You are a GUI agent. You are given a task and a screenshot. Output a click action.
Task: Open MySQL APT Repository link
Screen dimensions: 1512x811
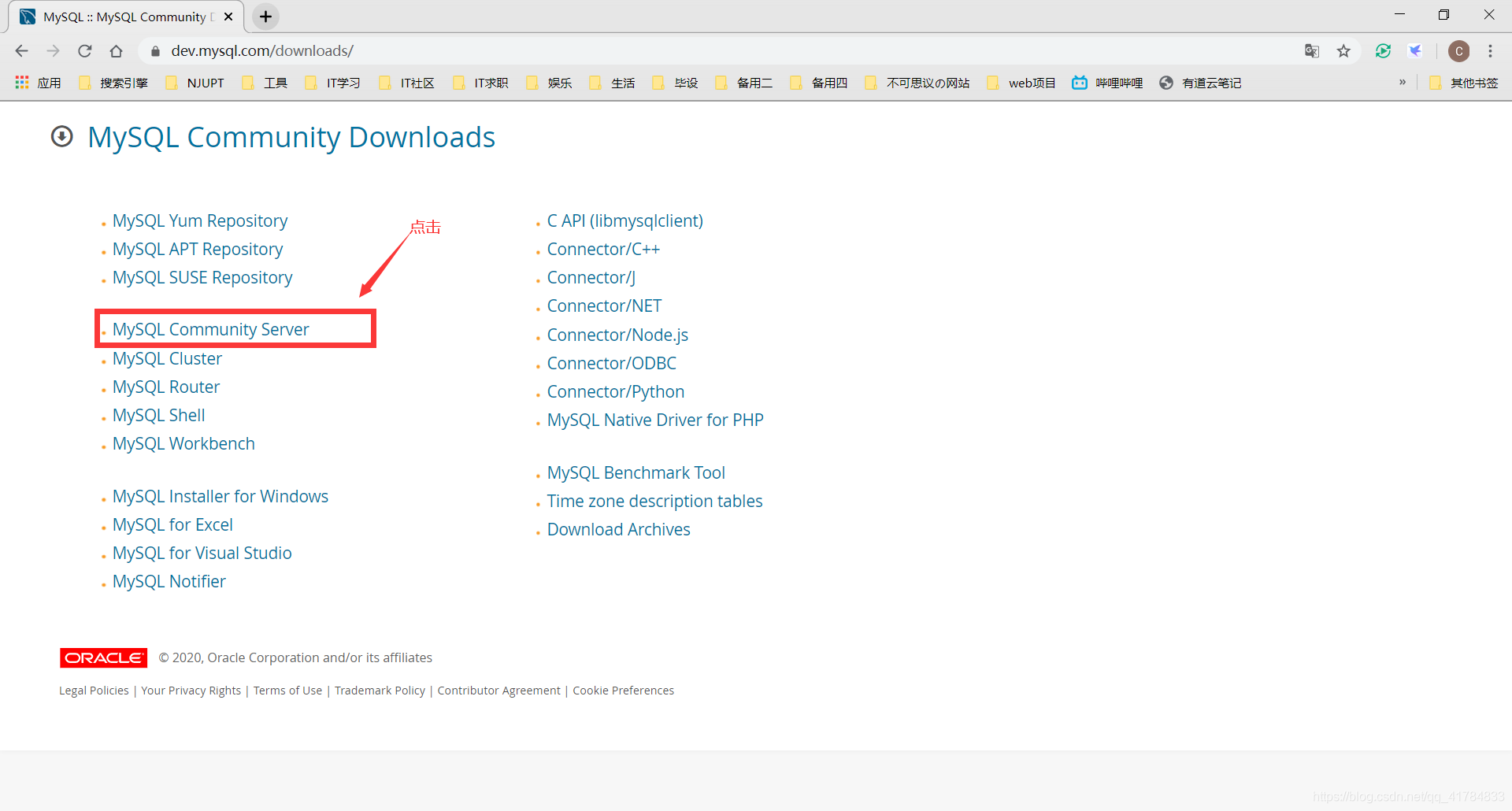click(198, 249)
